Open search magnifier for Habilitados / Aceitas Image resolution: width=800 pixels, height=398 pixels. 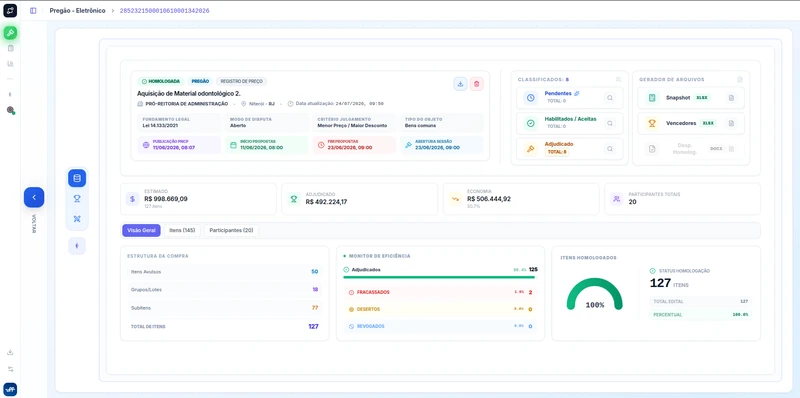coord(609,123)
